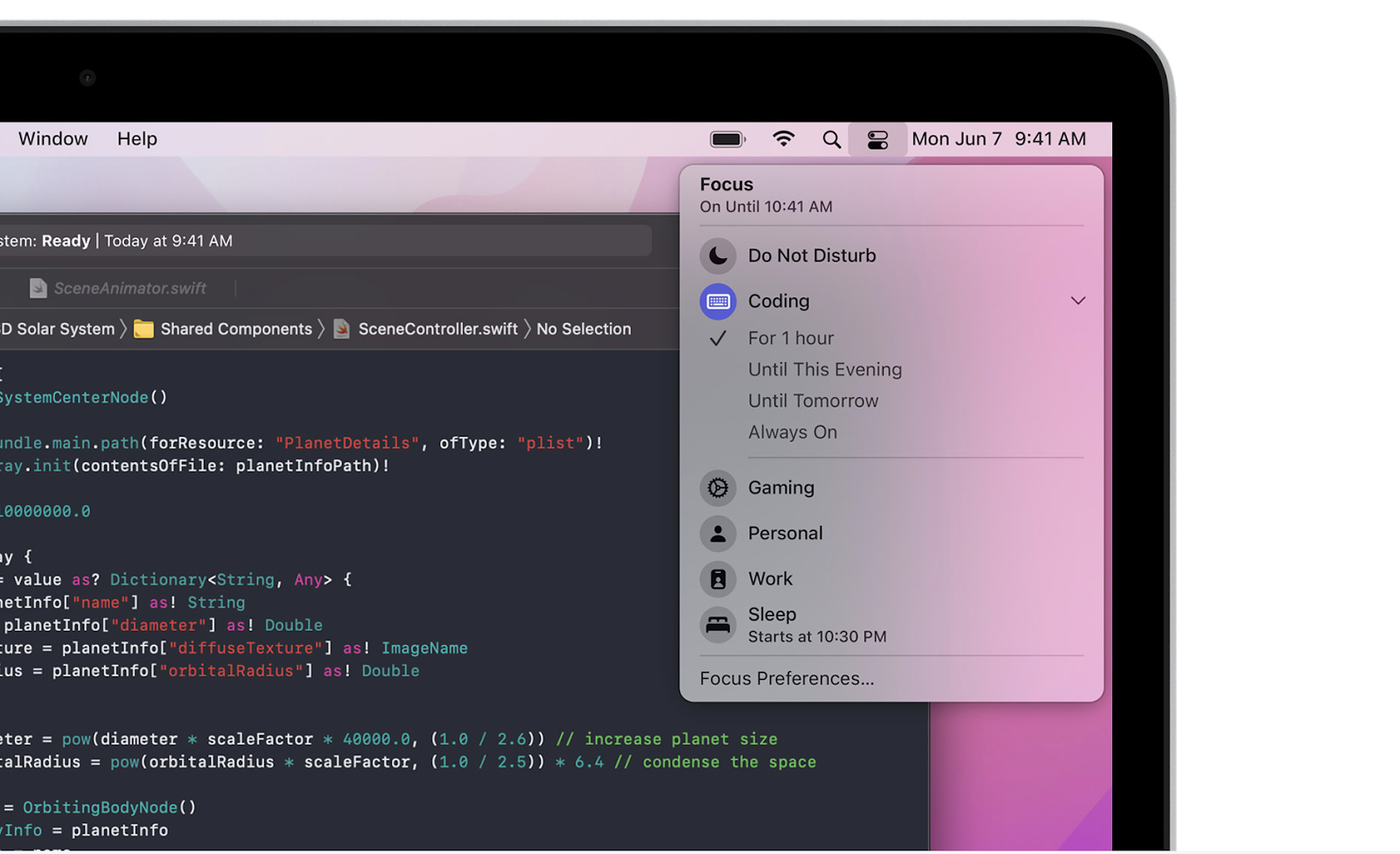Viewport: 1400px width, 854px height.
Task: Click the SceneController.swift file icon in breadcrumb
Action: point(342,329)
